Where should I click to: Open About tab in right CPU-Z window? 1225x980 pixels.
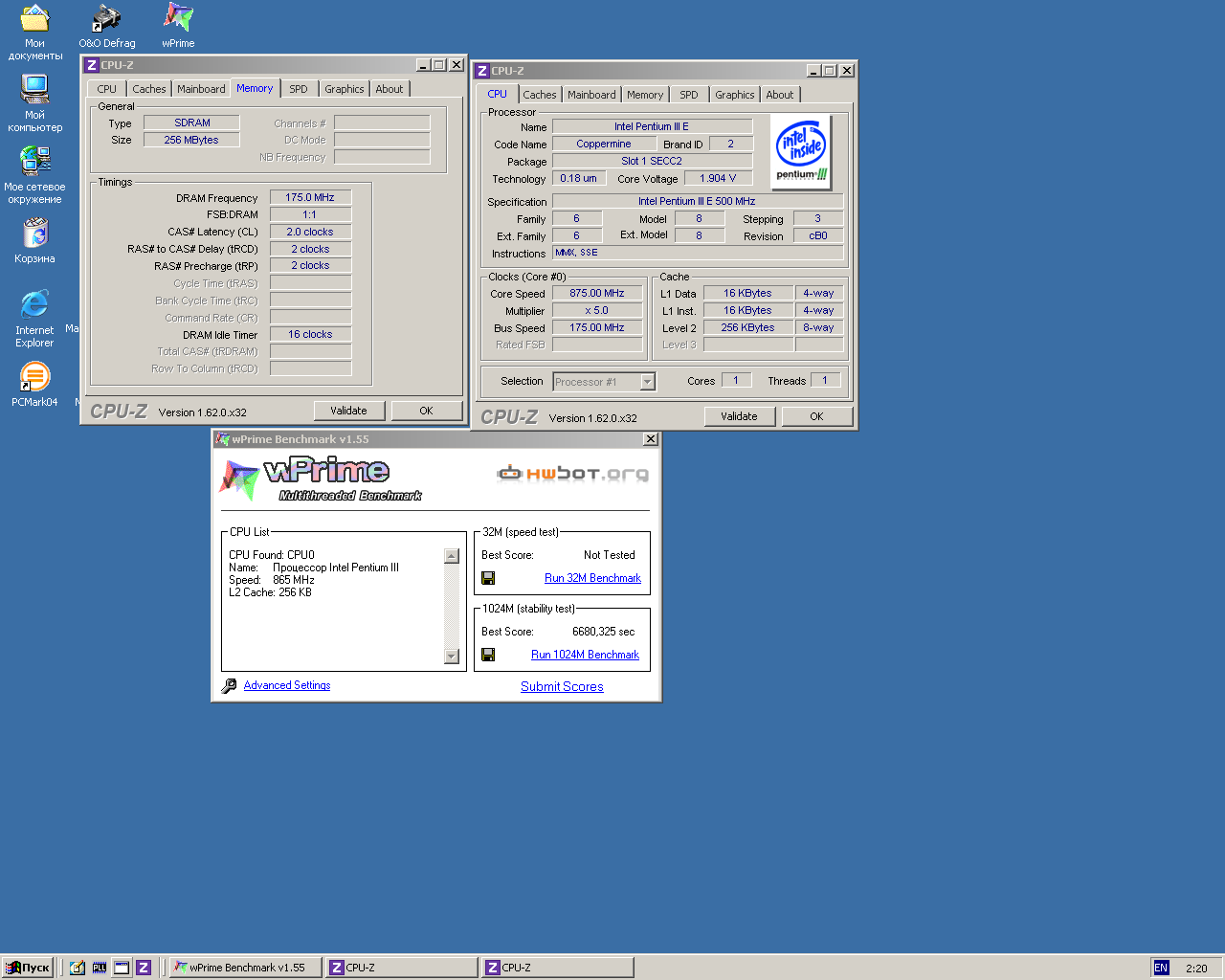click(x=780, y=95)
